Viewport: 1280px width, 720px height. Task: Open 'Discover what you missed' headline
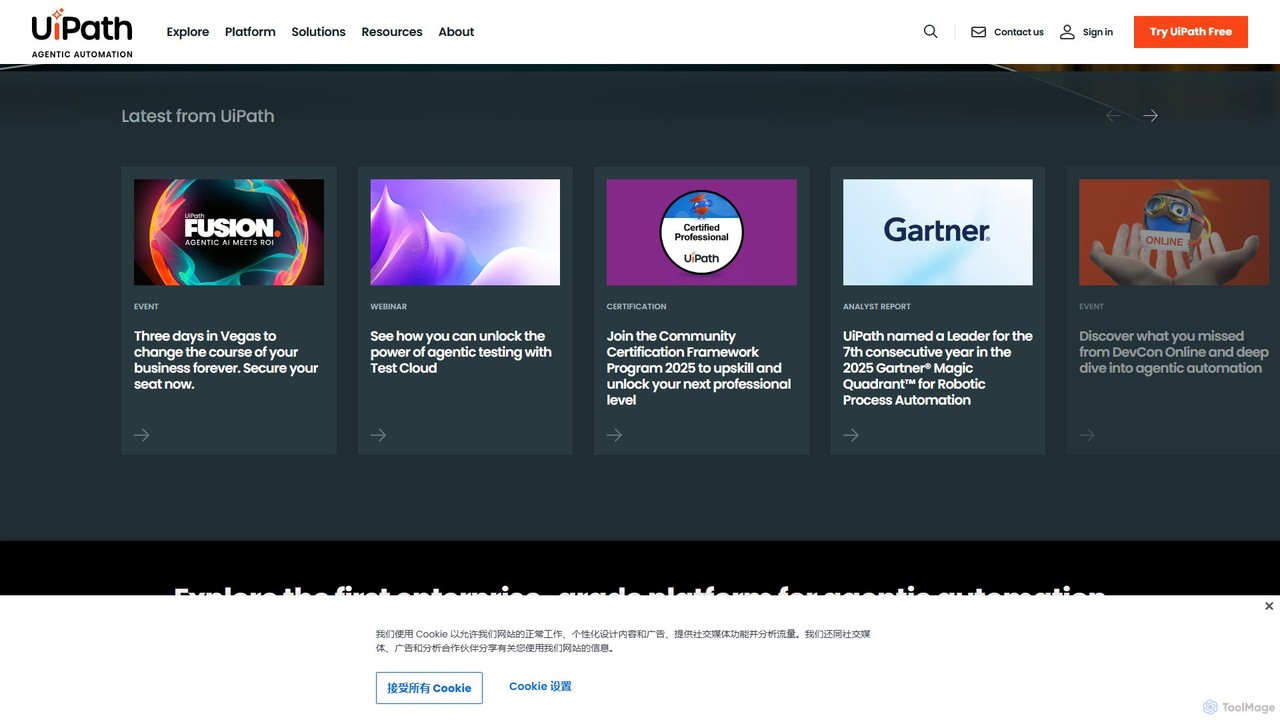(1174, 352)
